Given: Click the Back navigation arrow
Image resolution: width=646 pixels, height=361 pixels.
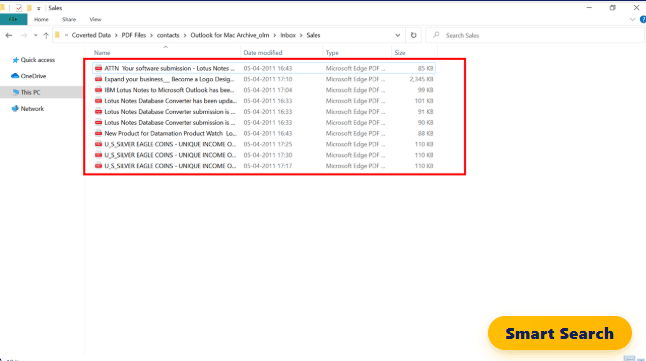Looking at the screenshot, I should 9,35.
